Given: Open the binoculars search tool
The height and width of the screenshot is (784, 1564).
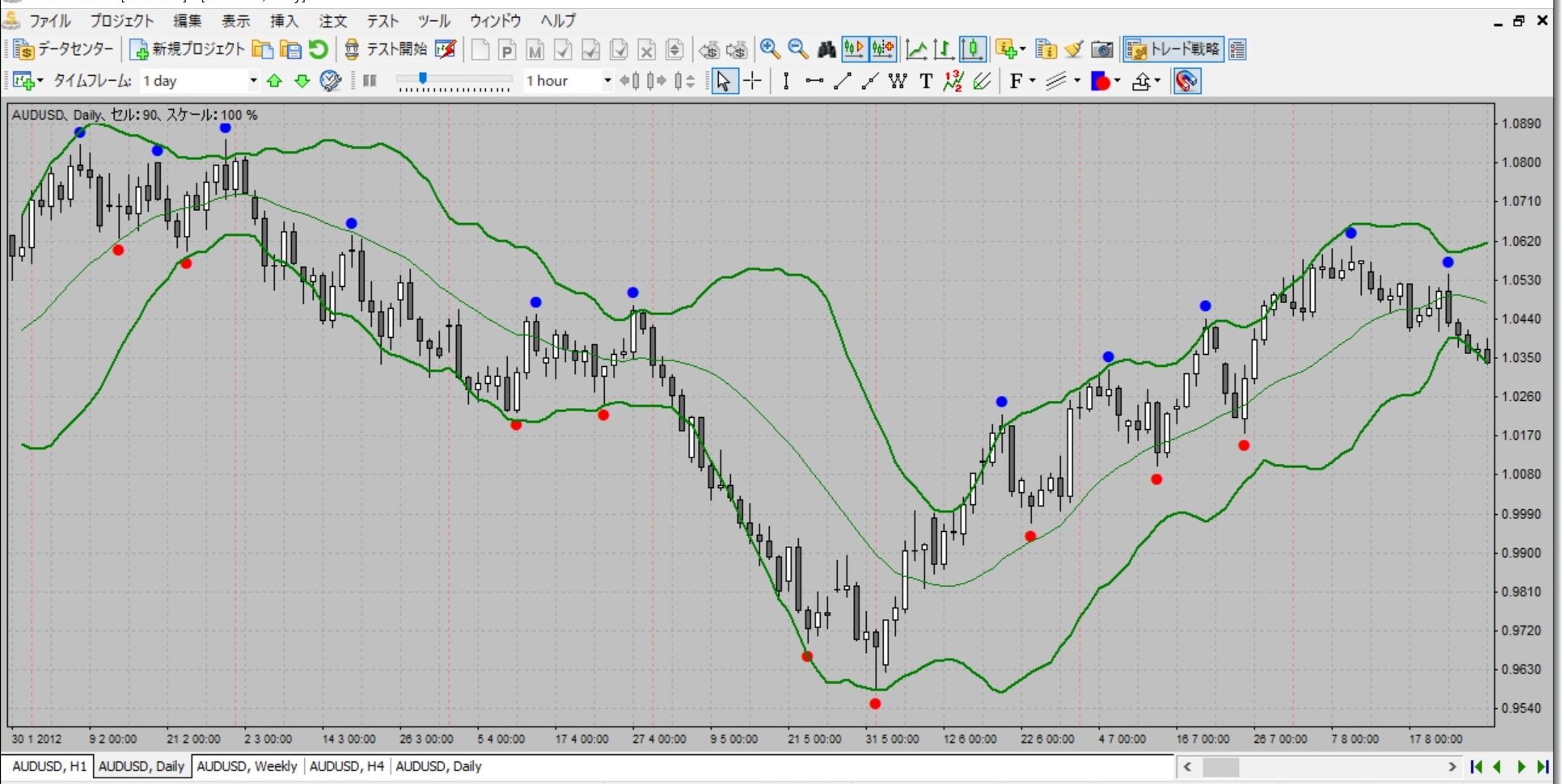Looking at the screenshot, I should click(826, 50).
